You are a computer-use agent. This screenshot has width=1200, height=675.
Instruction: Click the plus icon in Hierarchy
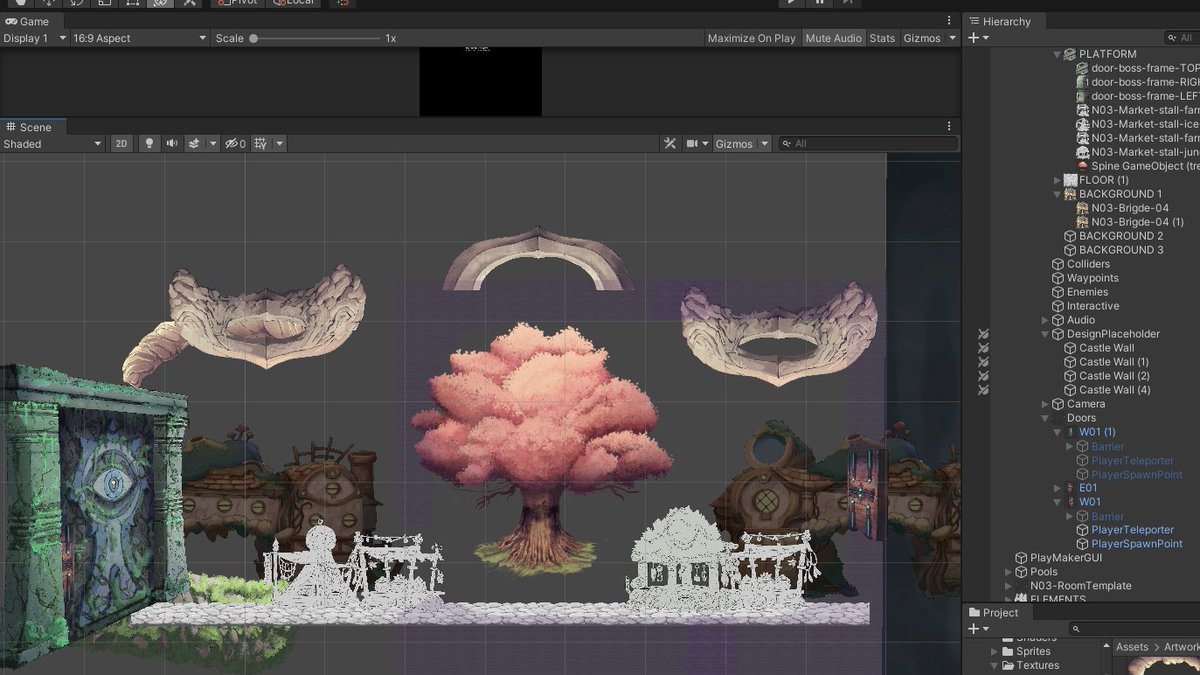click(973, 38)
